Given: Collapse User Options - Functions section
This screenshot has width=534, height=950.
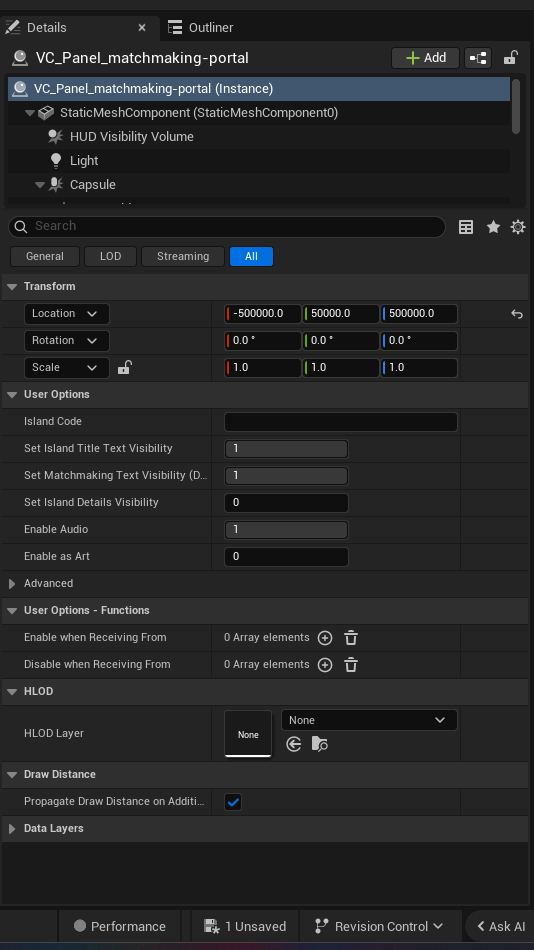Looking at the screenshot, I should pyautogui.click(x=12, y=611).
